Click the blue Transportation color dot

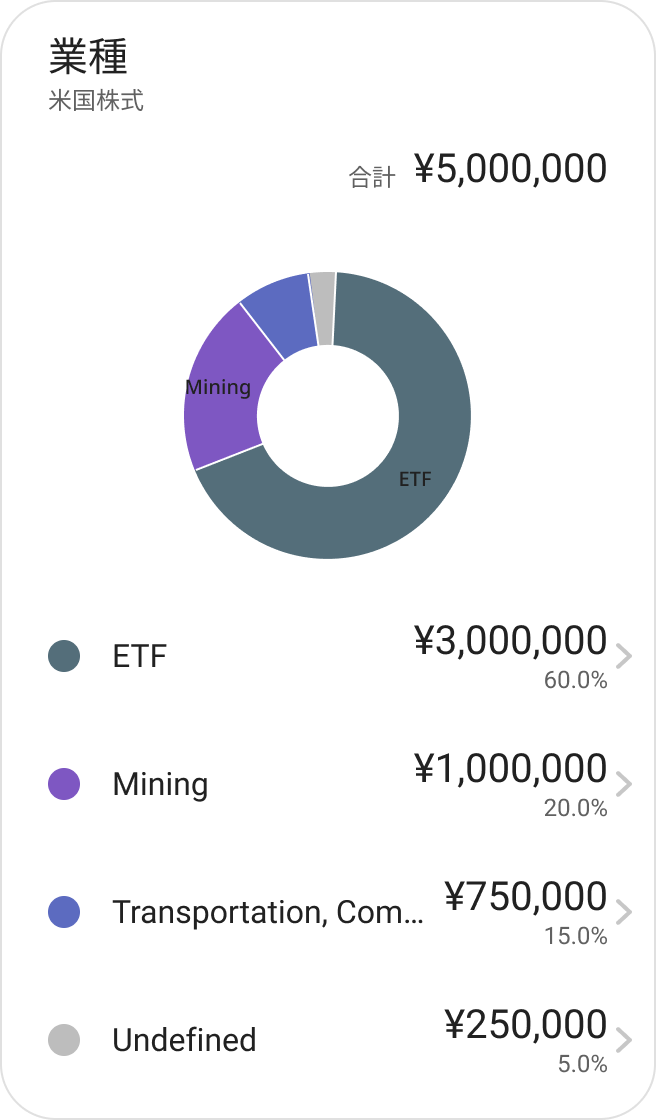coord(64,912)
